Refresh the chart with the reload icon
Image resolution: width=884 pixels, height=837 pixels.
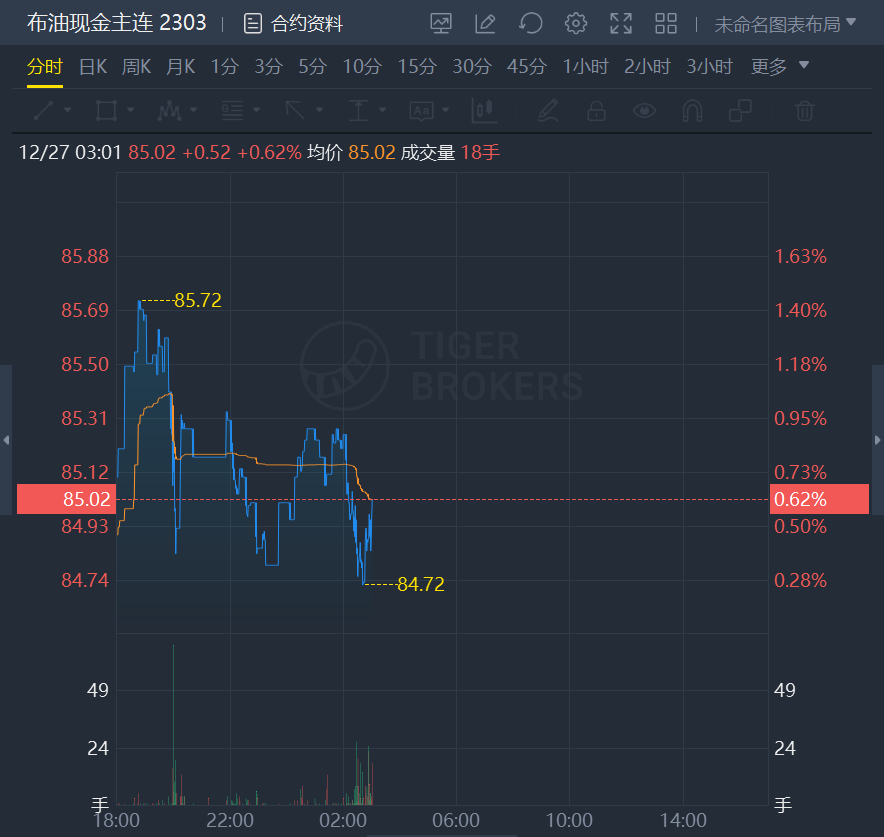[531, 24]
